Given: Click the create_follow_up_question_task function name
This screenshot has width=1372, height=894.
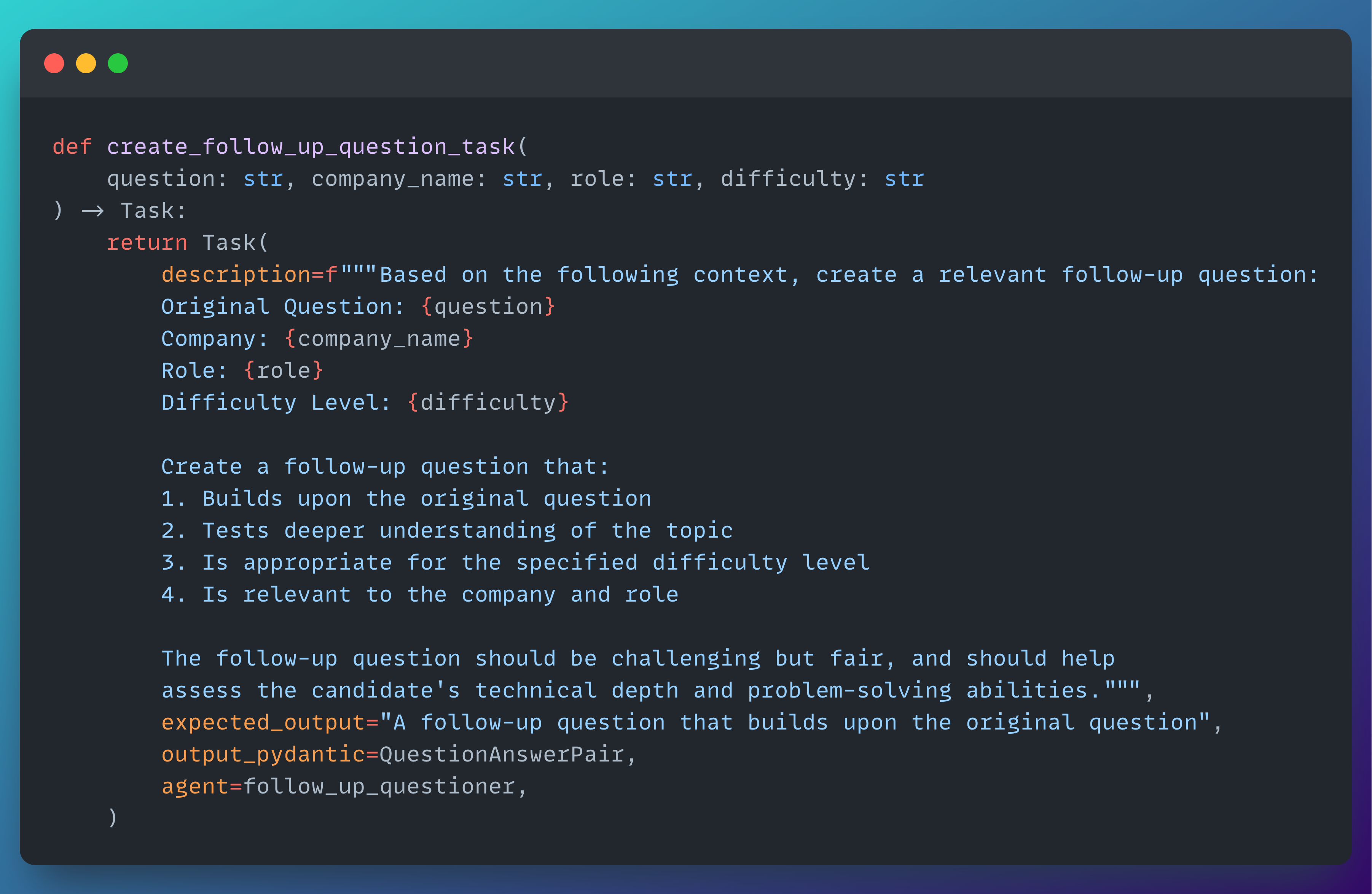Looking at the screenshot, I should [x=311, y=147].
